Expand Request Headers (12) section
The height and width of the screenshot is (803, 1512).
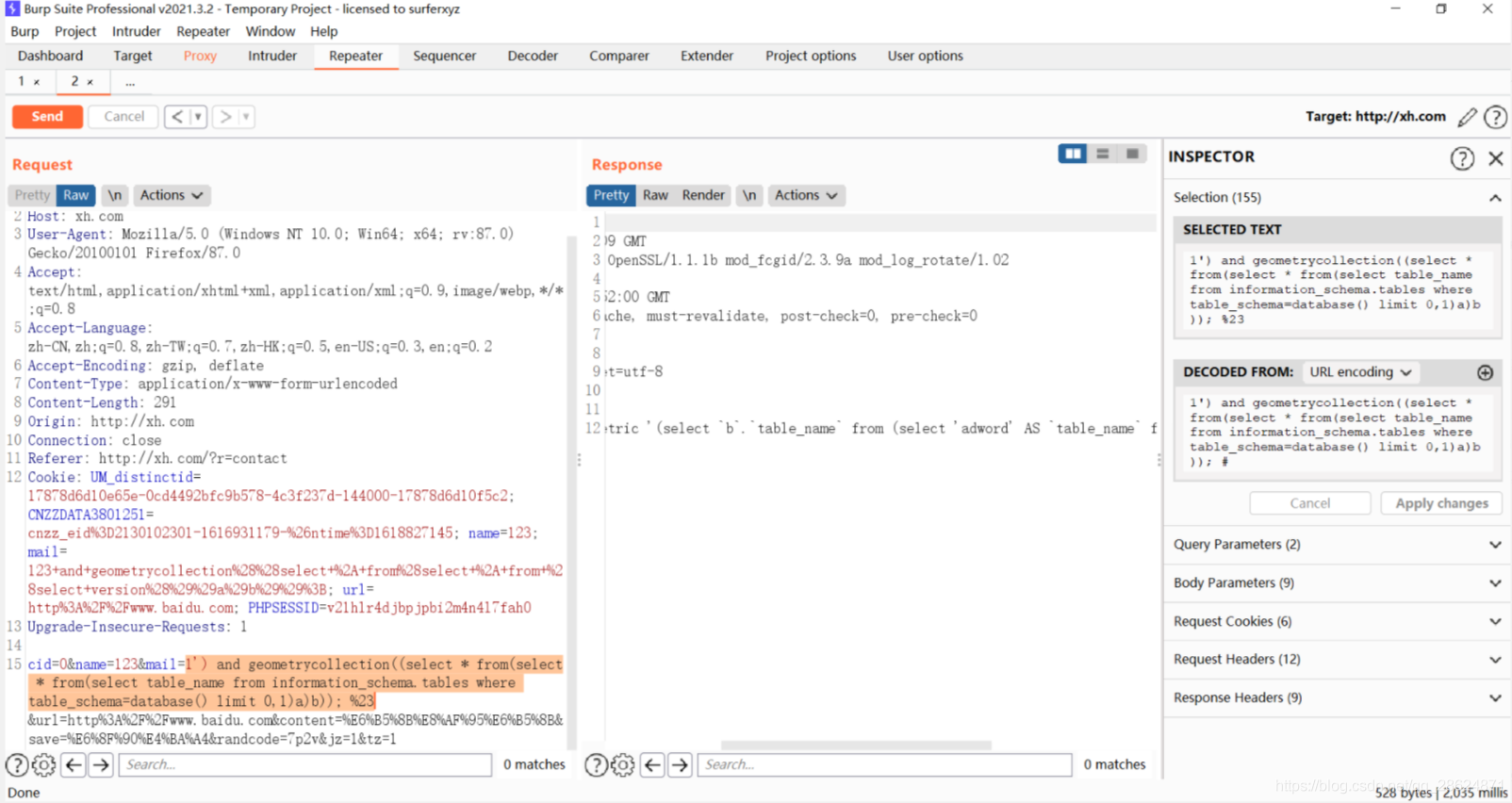pos(1337,660)
